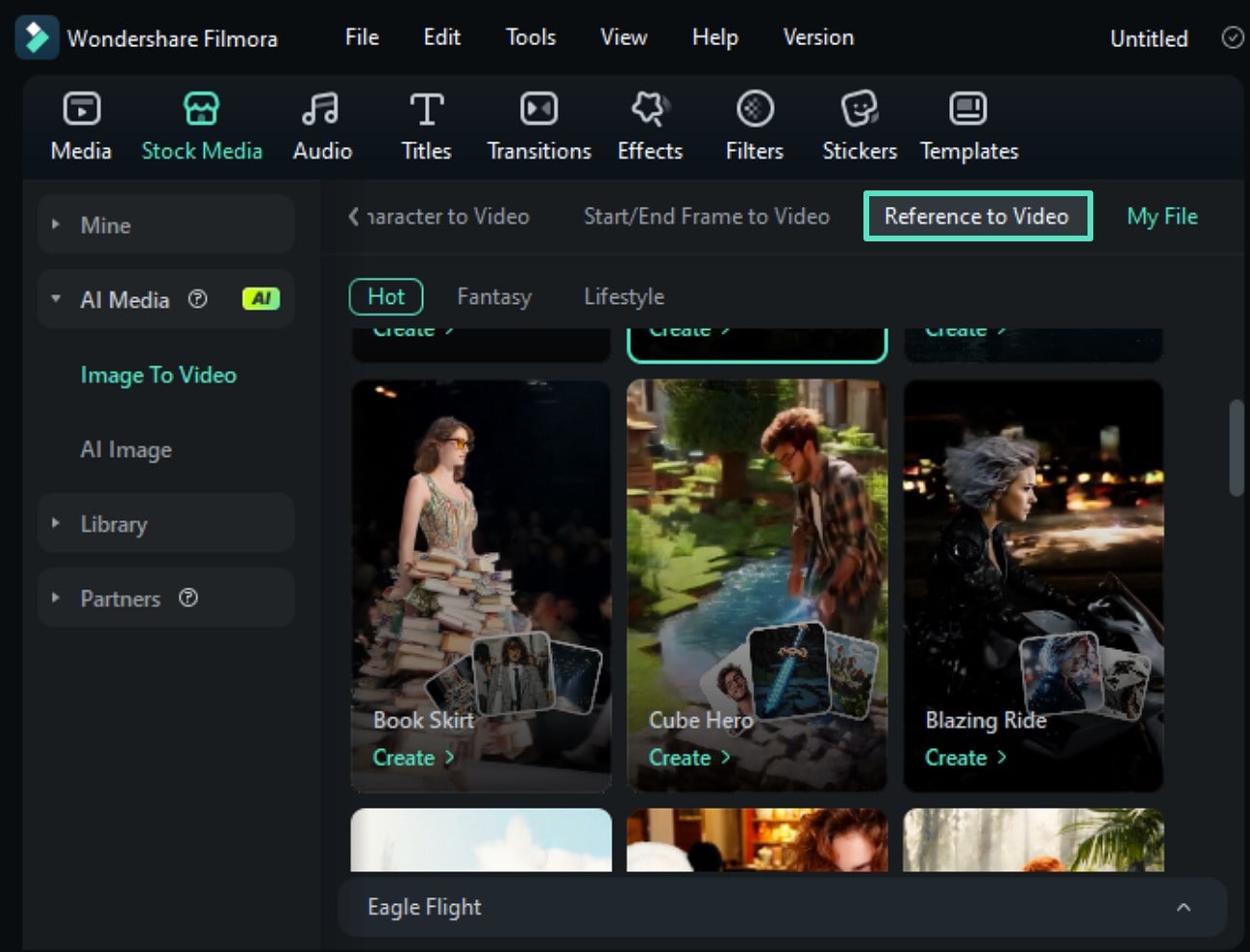Image resolution: width=1250 pixels, height=952 pixels.
Task: Select Image To Video in sidebar
Action: coord(159,375)
